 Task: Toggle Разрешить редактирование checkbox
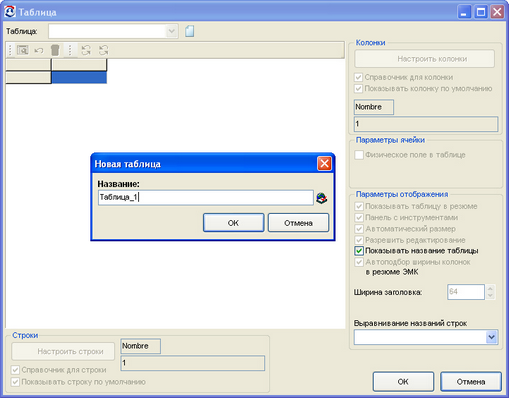(x=359, y=240)
